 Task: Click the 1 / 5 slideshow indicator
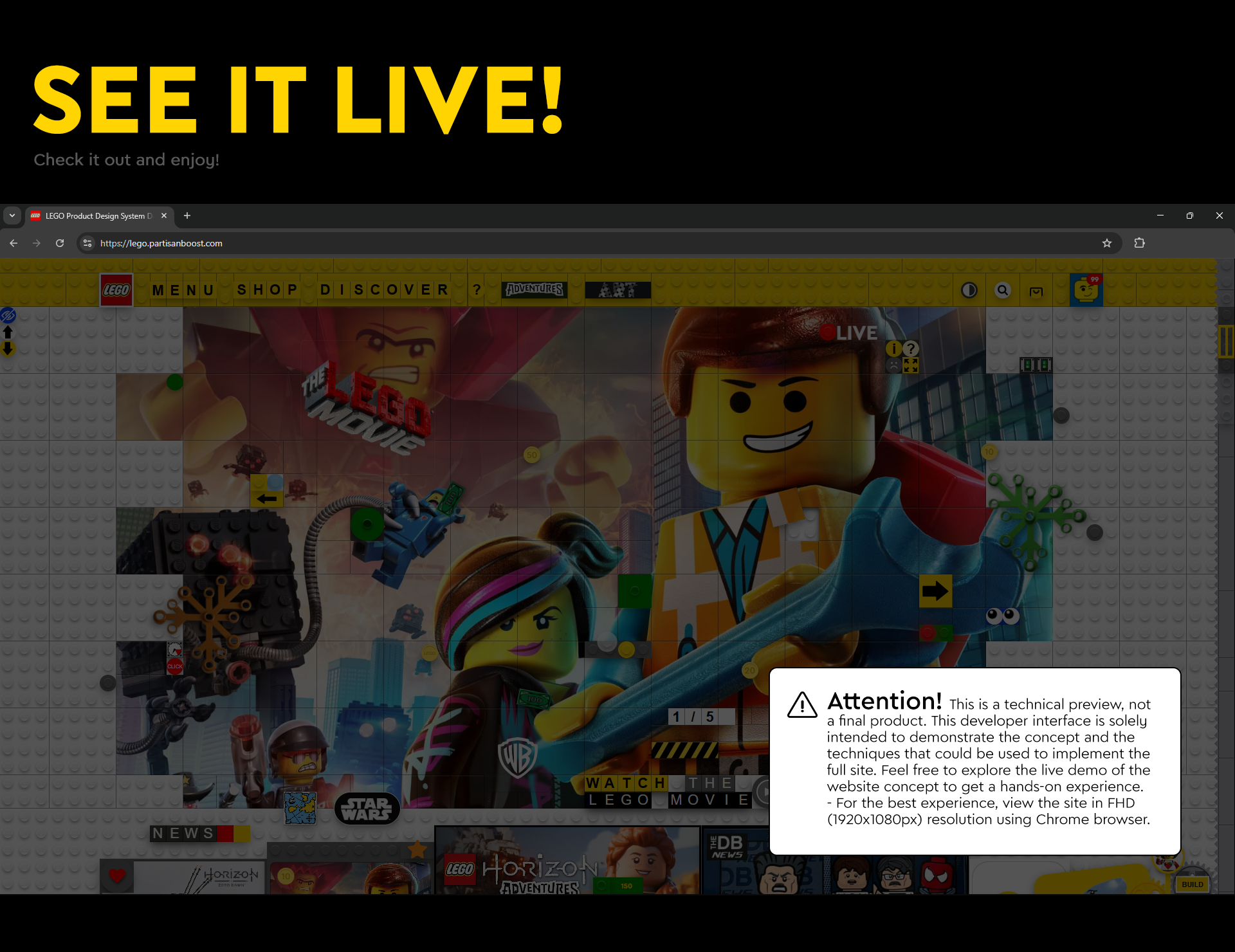[x=701, y=717]
